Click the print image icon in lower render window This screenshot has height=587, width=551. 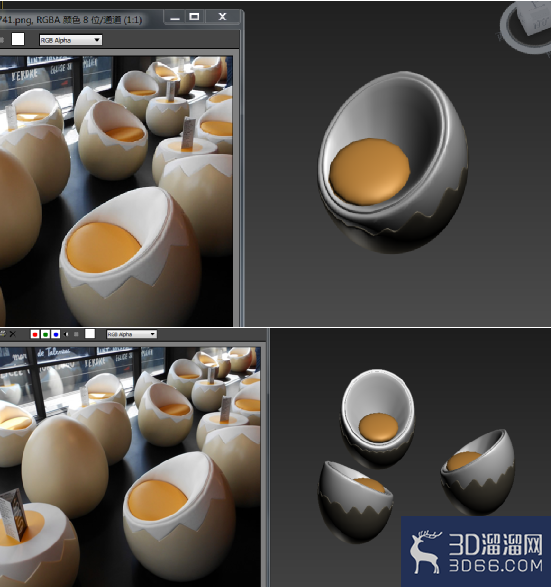click(2, 334)
